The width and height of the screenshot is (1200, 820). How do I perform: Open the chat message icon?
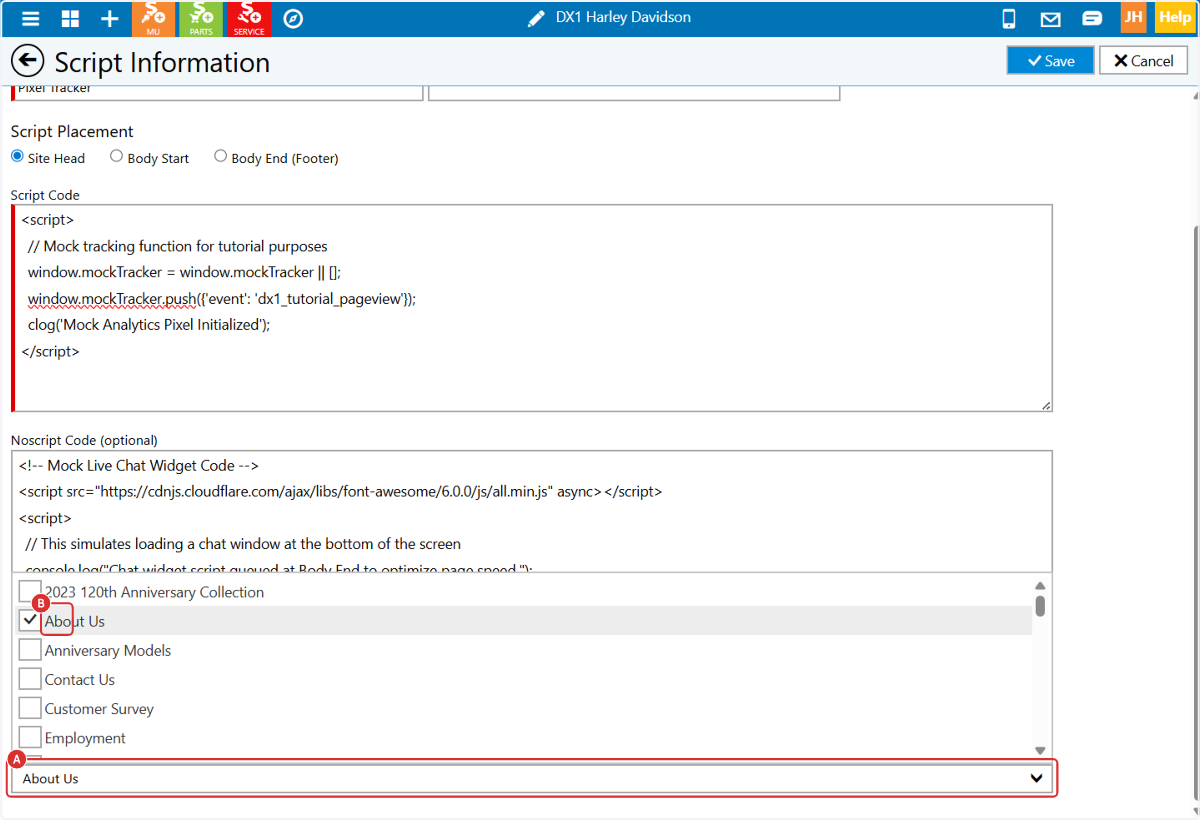coord(1092,19)
